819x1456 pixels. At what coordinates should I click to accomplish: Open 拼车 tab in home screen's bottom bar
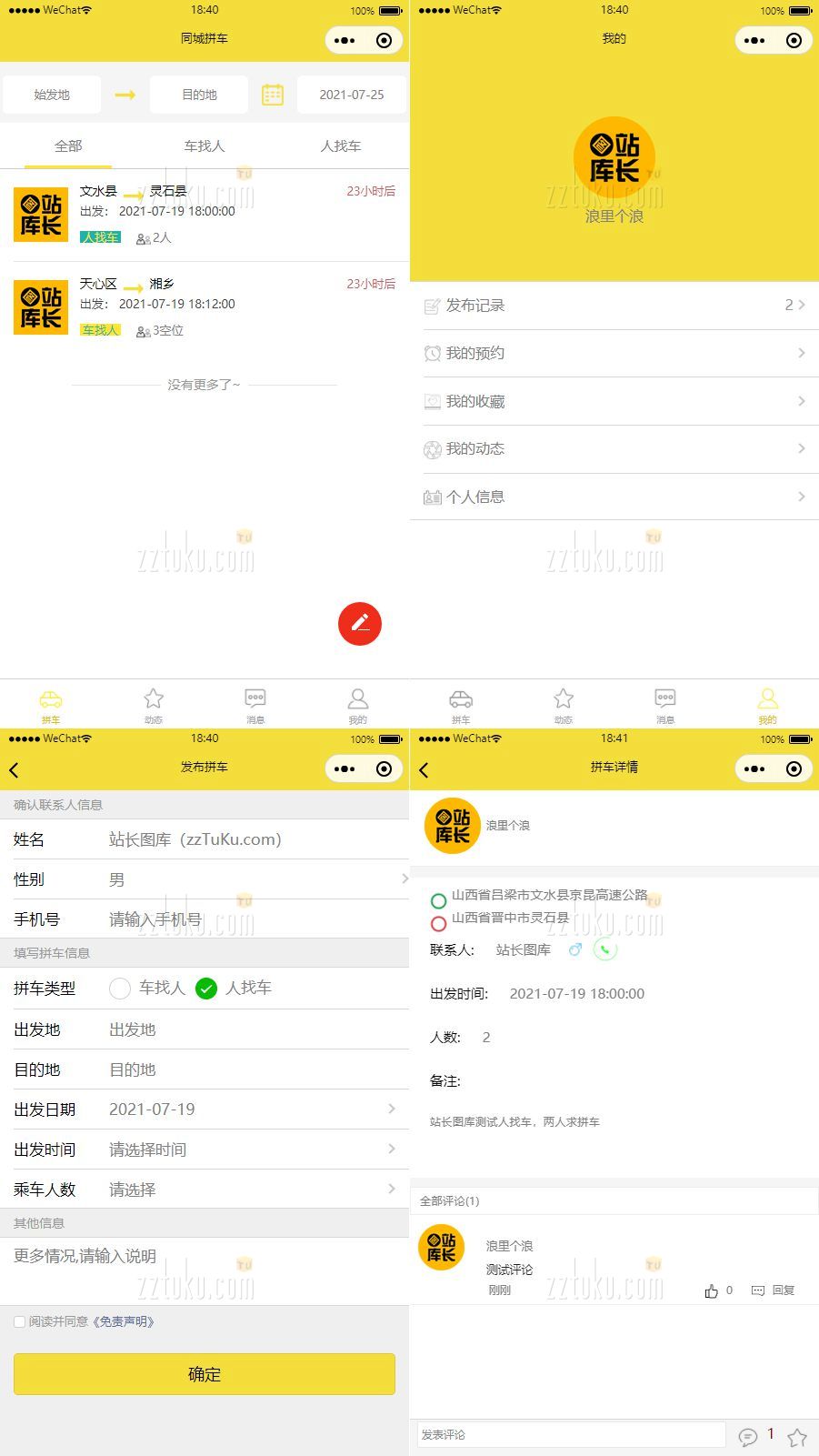(x=51, y=706)
